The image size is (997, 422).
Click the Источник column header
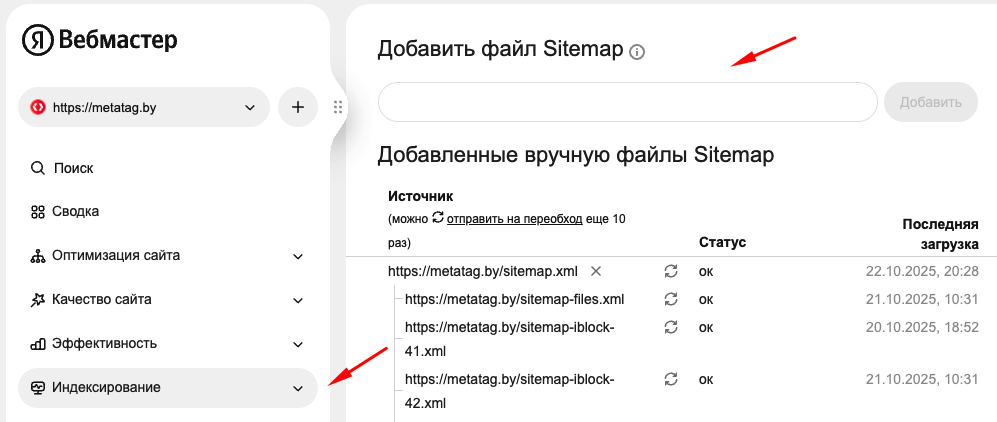tap(420, 196)
